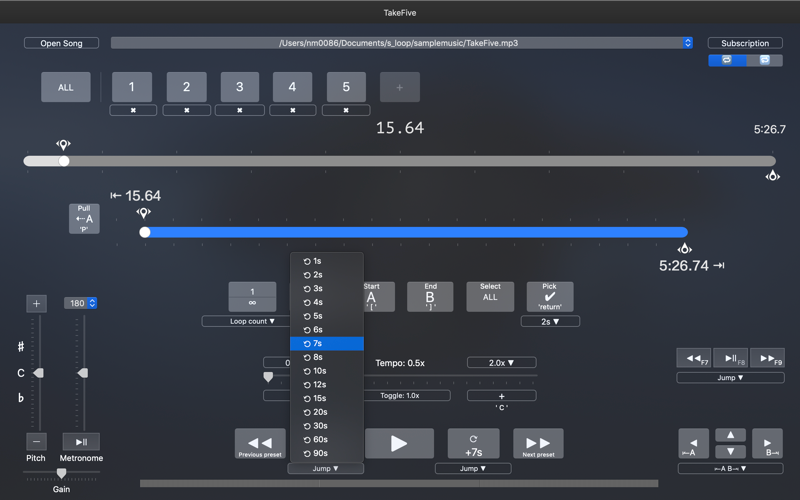
Task: Click the song position slider handle
Action: point(64,161)
